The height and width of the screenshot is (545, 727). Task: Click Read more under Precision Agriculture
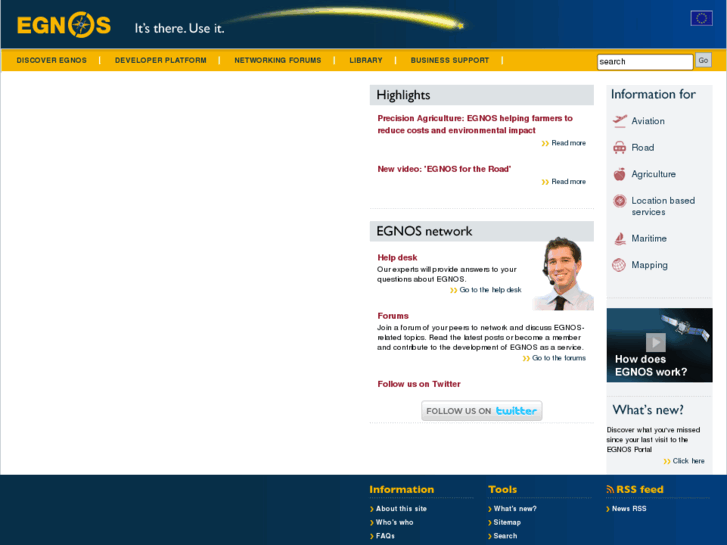point(568,143)
